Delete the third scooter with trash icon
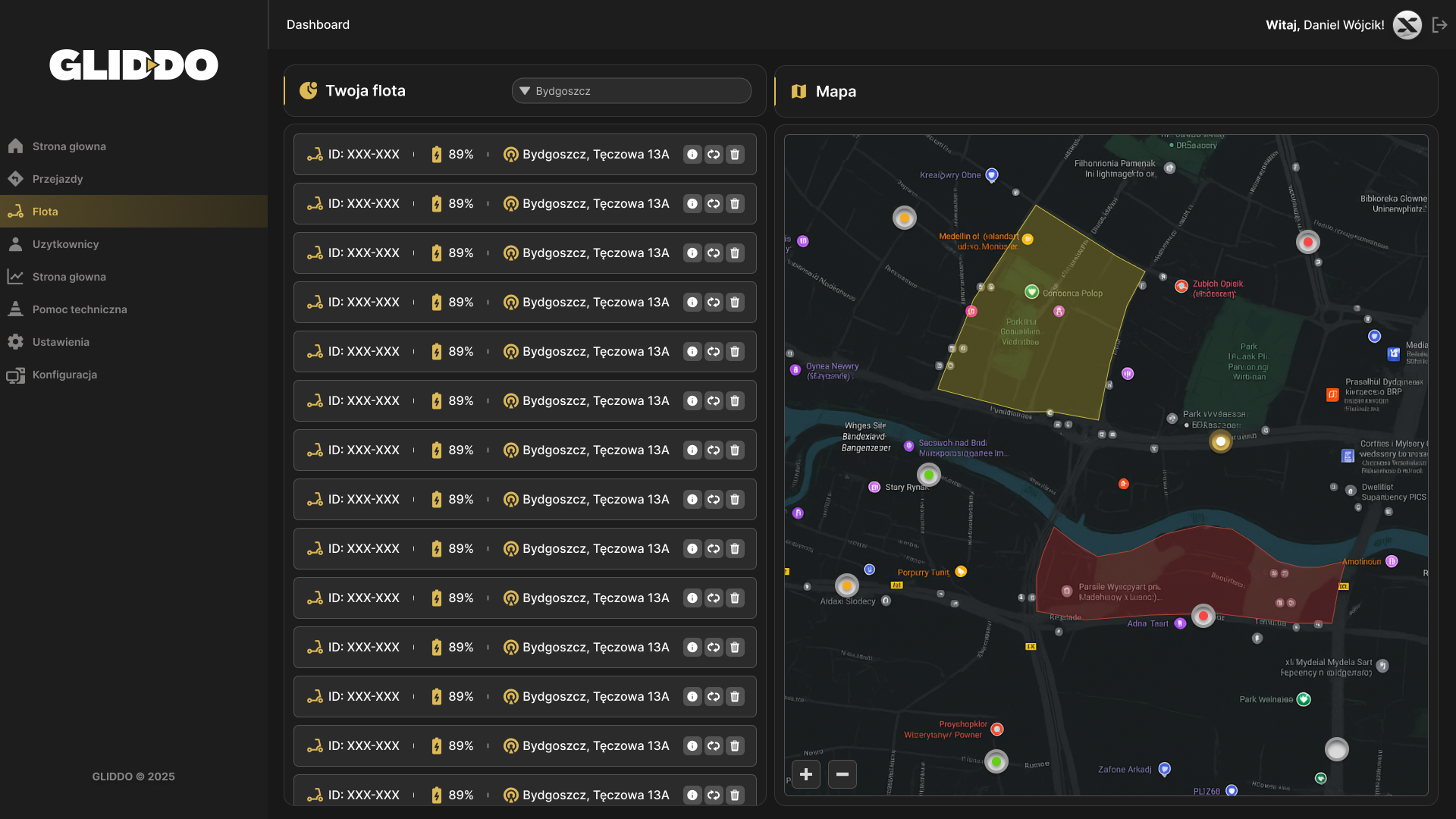This screenshot has height=819, width=1456. 735,253
